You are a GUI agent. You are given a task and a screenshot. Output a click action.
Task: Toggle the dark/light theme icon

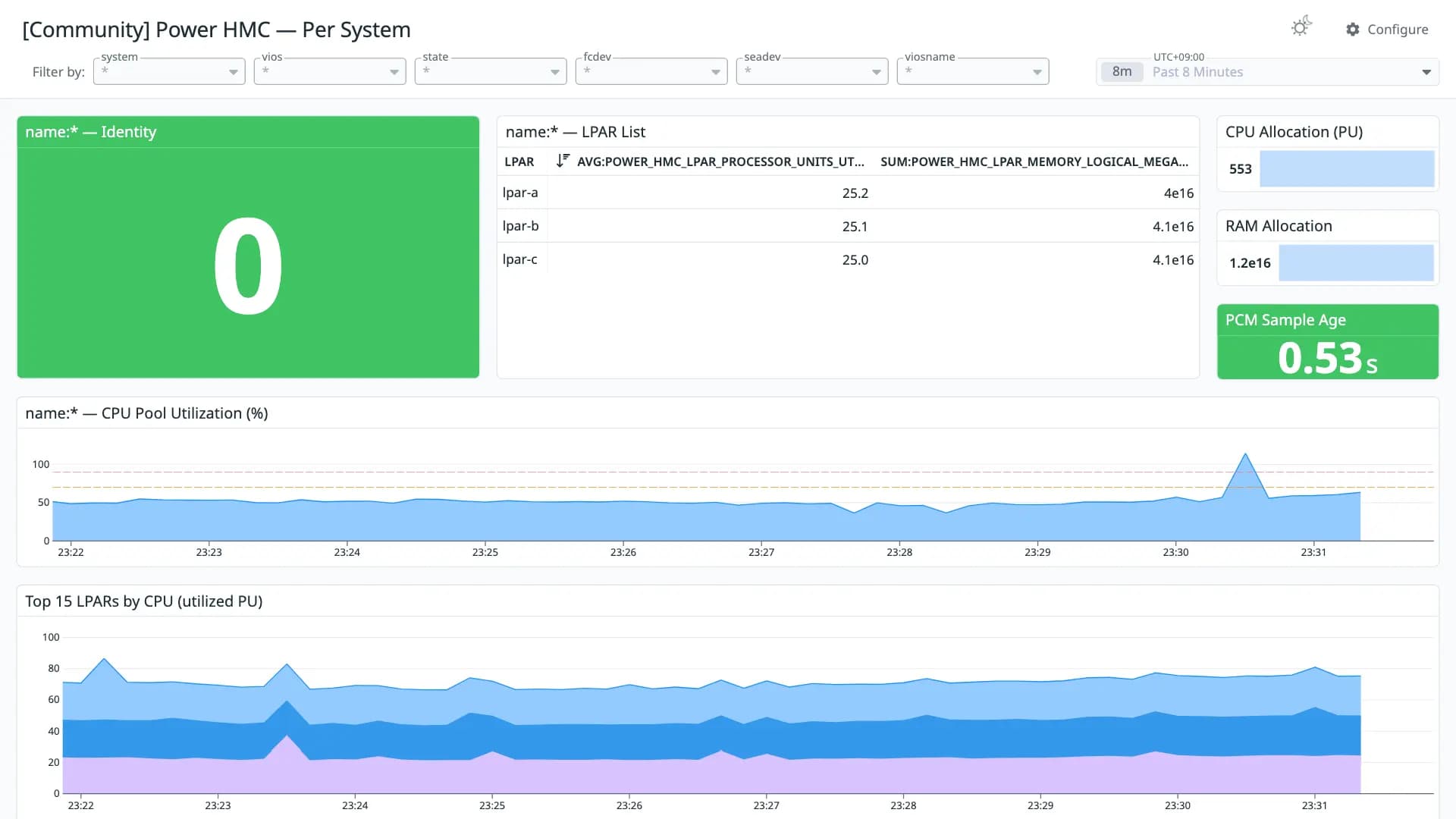click(x=1301, y=27)
